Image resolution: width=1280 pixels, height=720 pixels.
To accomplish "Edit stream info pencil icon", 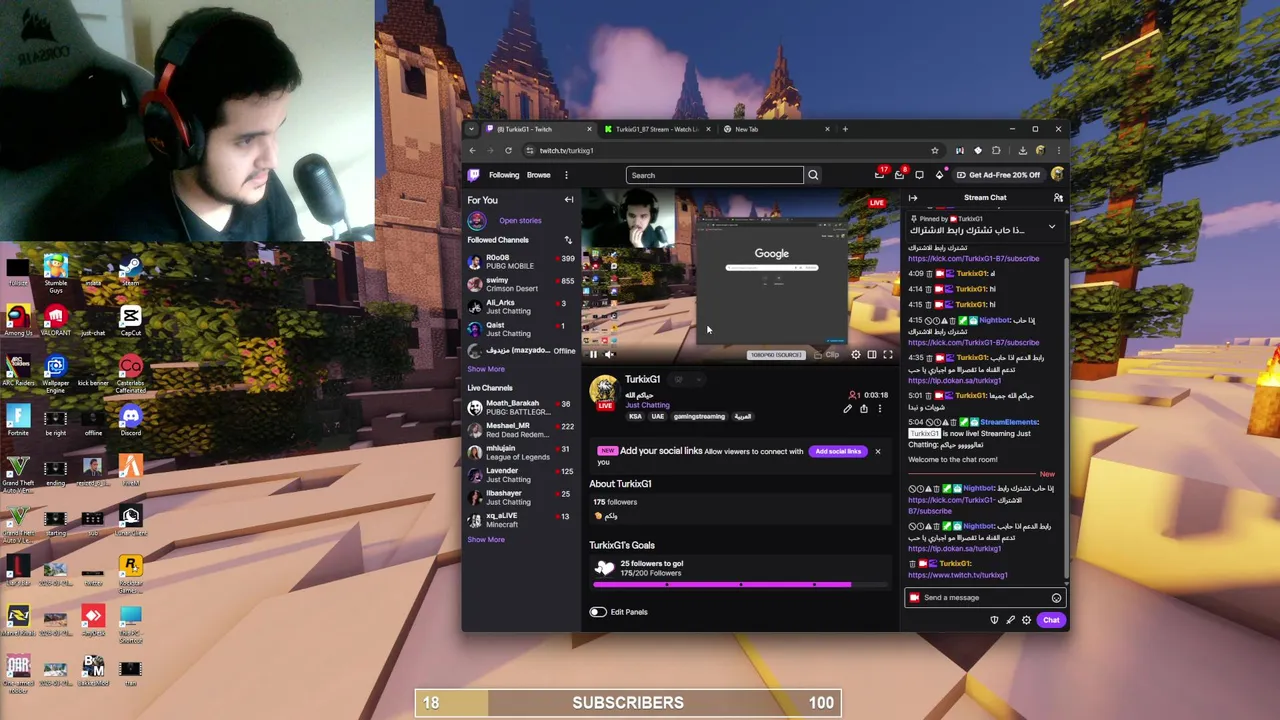I will [x=848, y=409].
